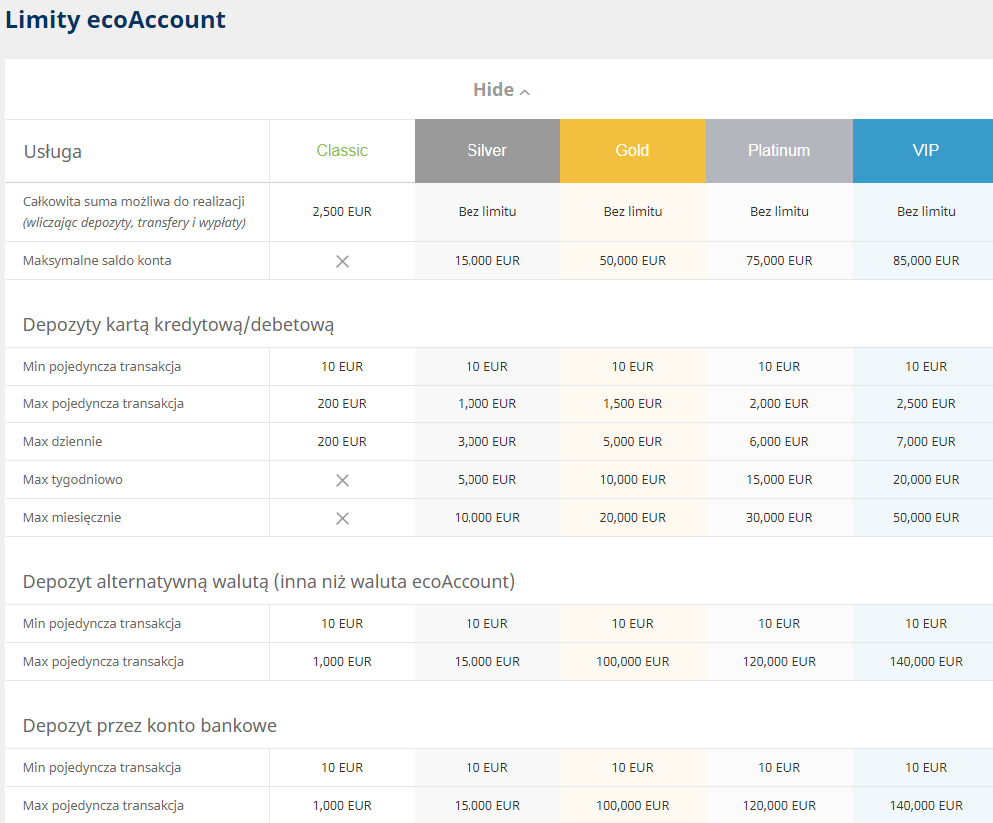Click the 6,000 EUR Platinum daily max cell
The height and width of the screenshot is (823, 993).
779,442
